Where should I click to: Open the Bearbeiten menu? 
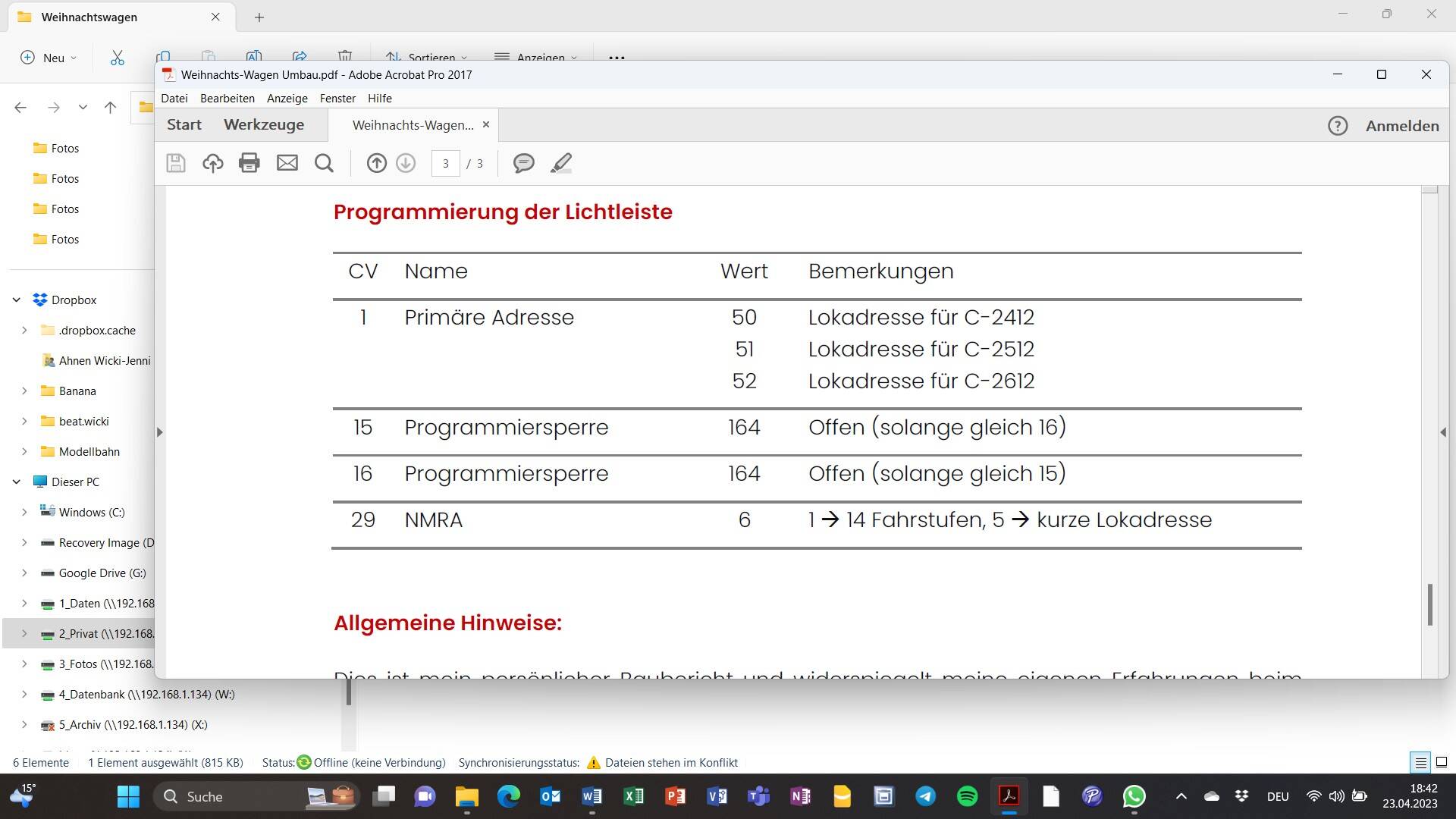click(x=227, y=99)
